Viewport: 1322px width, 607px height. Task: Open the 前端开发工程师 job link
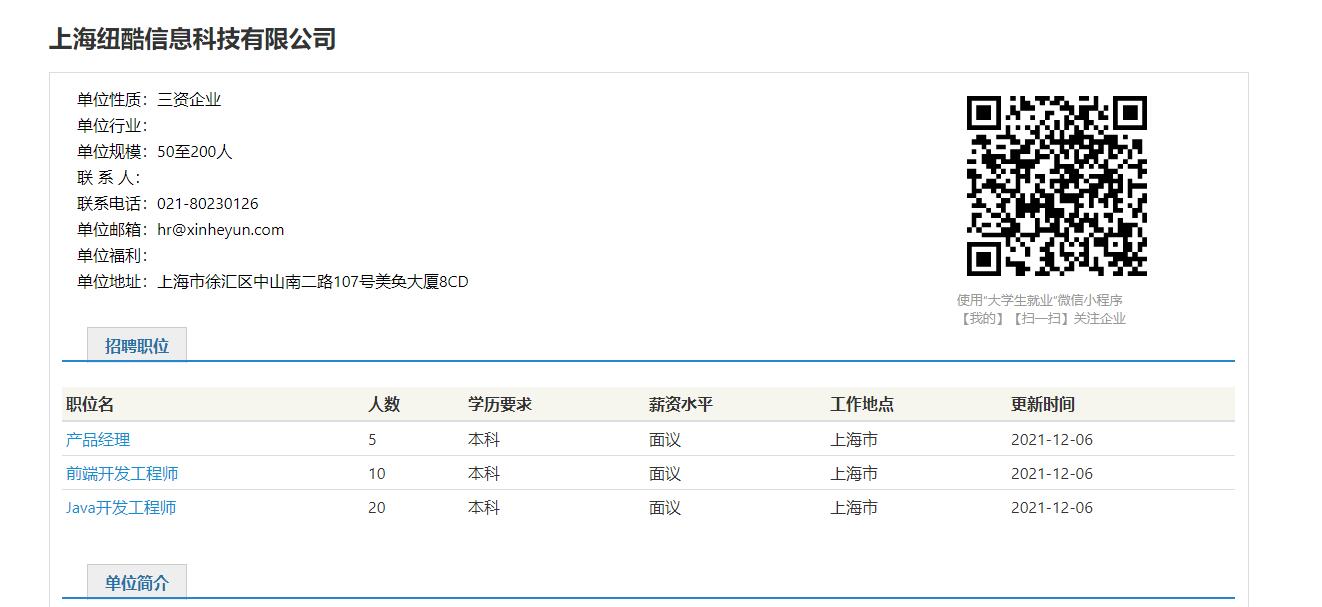coord(122,474)
